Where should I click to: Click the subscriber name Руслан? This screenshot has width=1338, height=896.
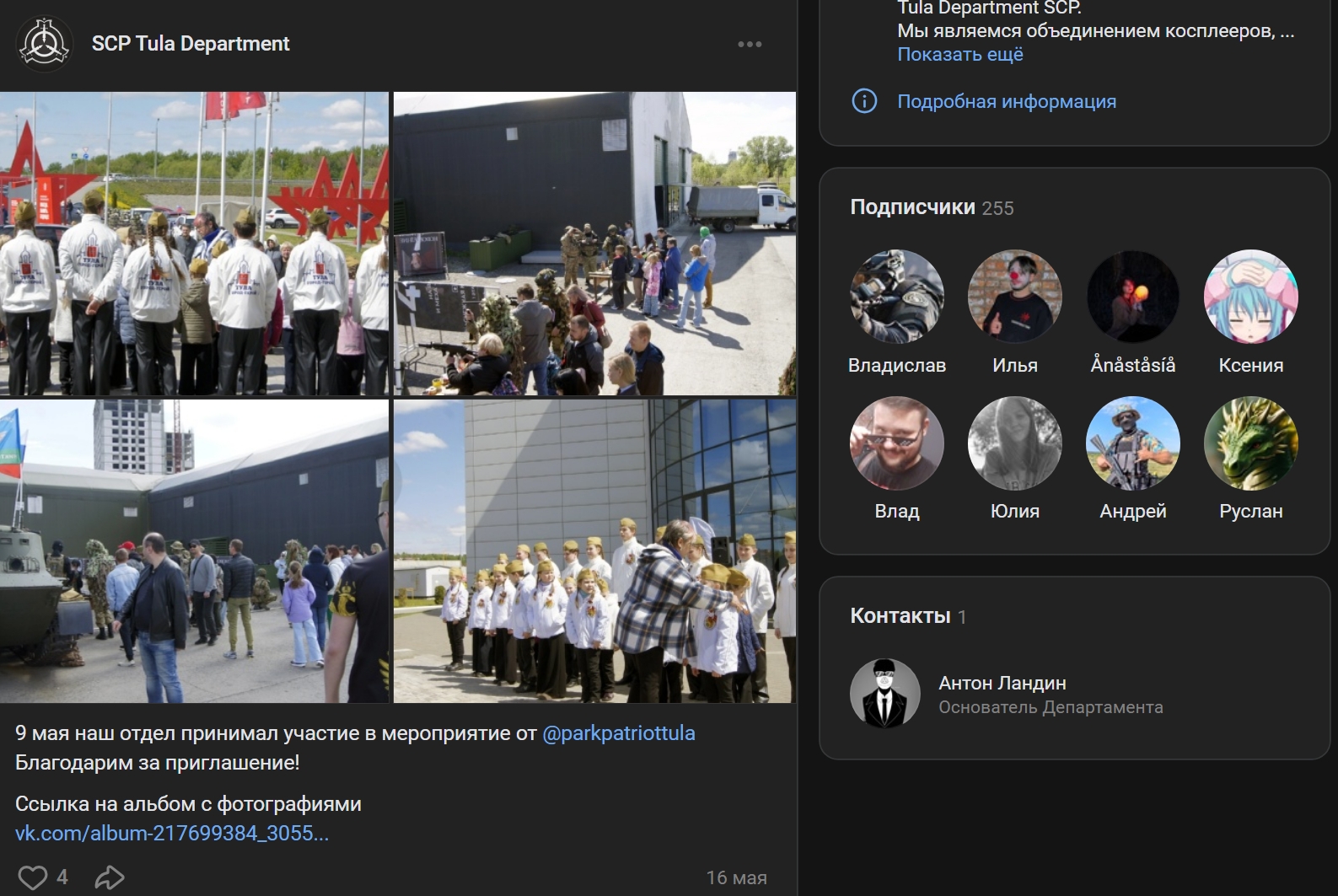click(x=1251, y=511)
